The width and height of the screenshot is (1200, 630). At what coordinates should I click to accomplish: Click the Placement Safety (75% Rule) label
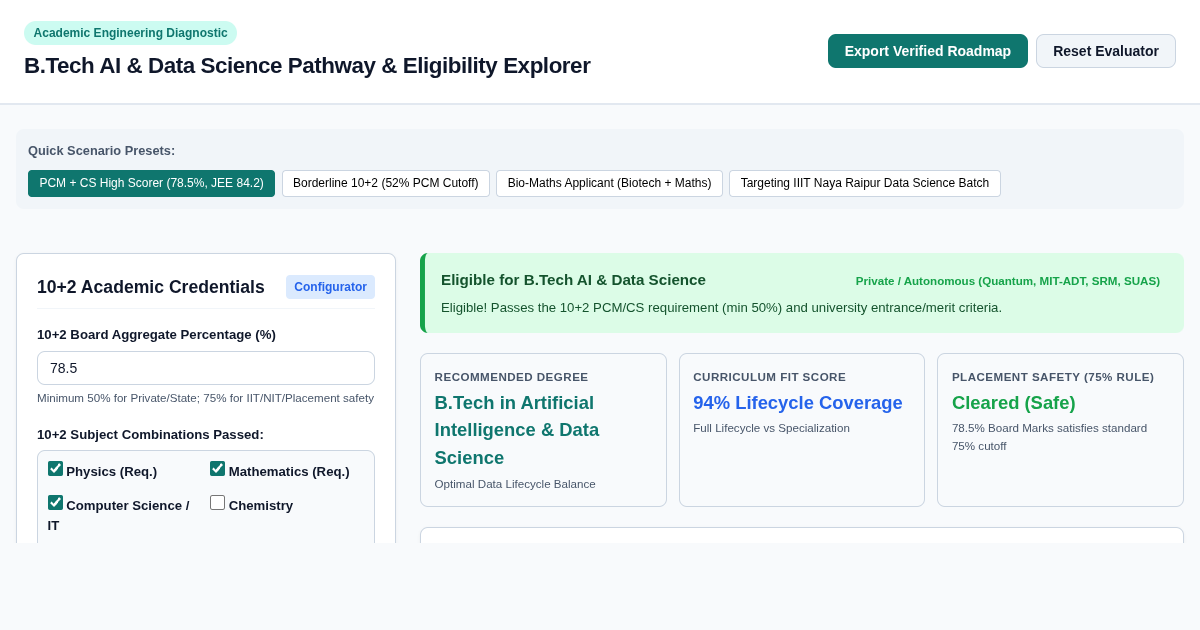click(x=1053, y=377)
